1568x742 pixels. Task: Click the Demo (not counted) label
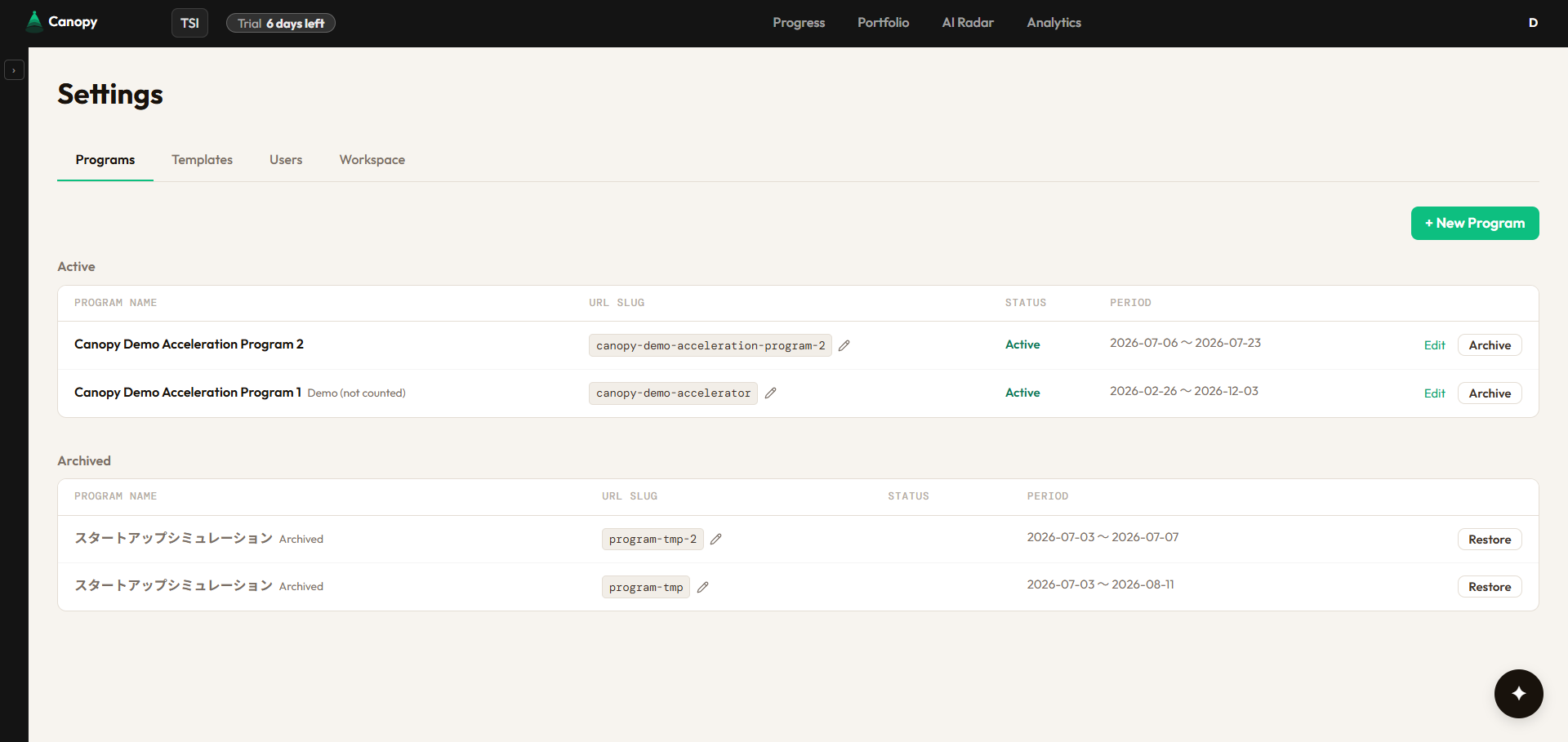(356, 393)
